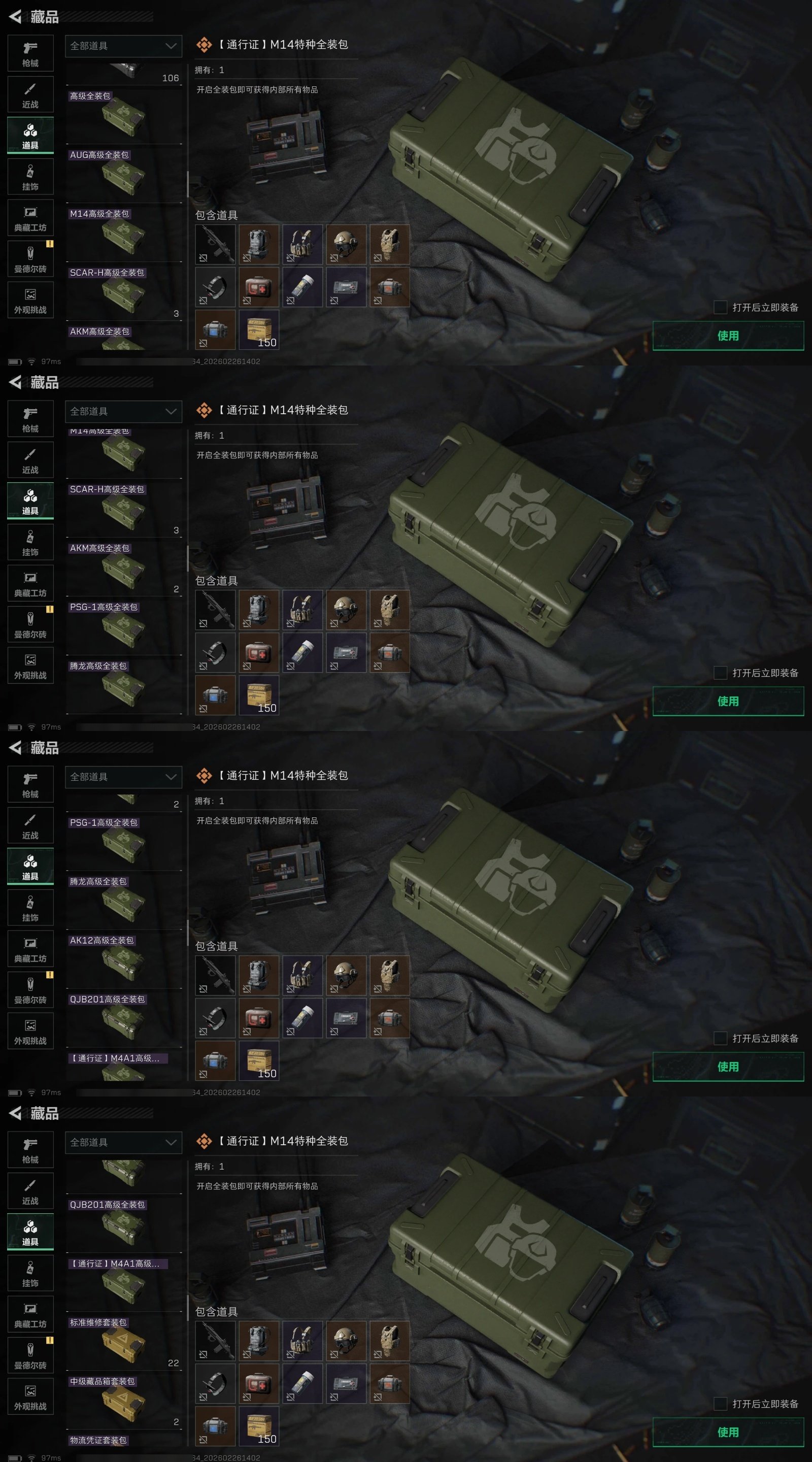This screenshot has width=812, height=1462.
Task: Switch to the 道具 tab in topmost sidebar
Action: coord(30,136)
